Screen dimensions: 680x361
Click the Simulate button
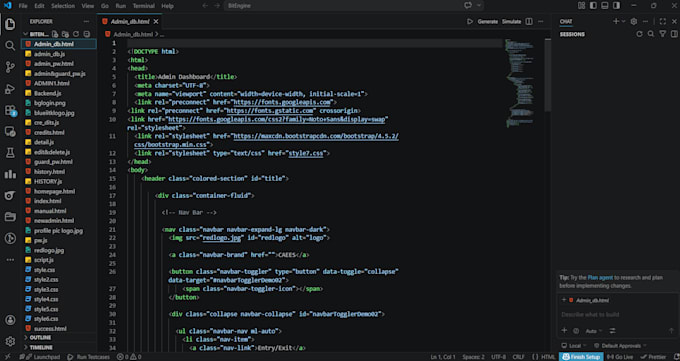(511, 21)
